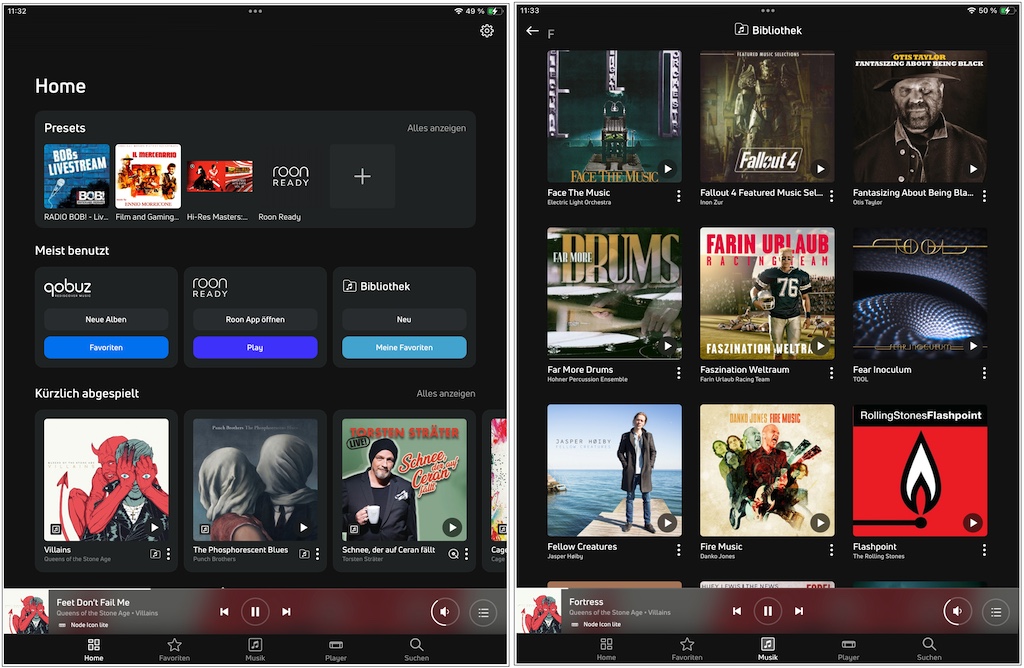Open play queue in Feet Don't Fail Me bar
The height and width of the screenshot is (668, 1024).
tap(483, 612)
